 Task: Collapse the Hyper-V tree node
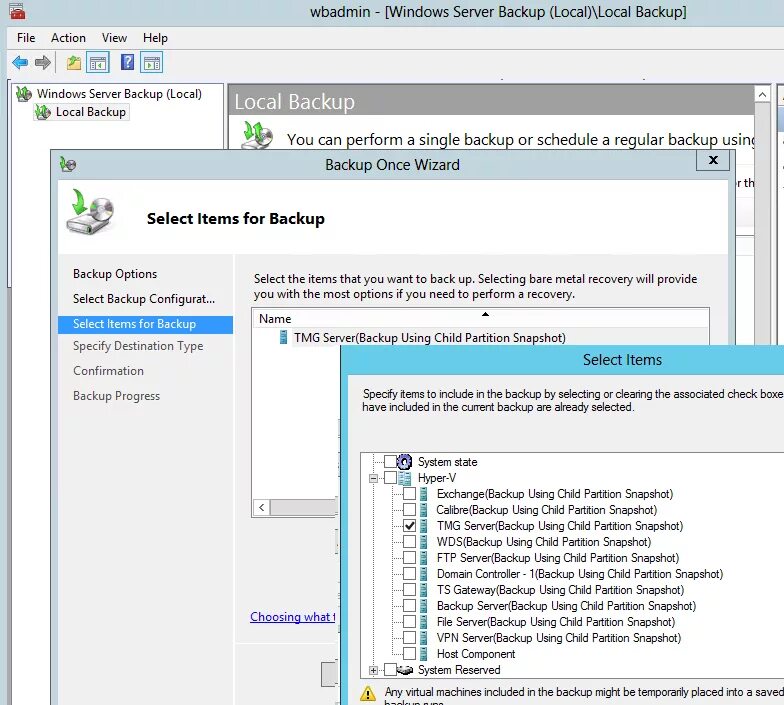(373, 478)
